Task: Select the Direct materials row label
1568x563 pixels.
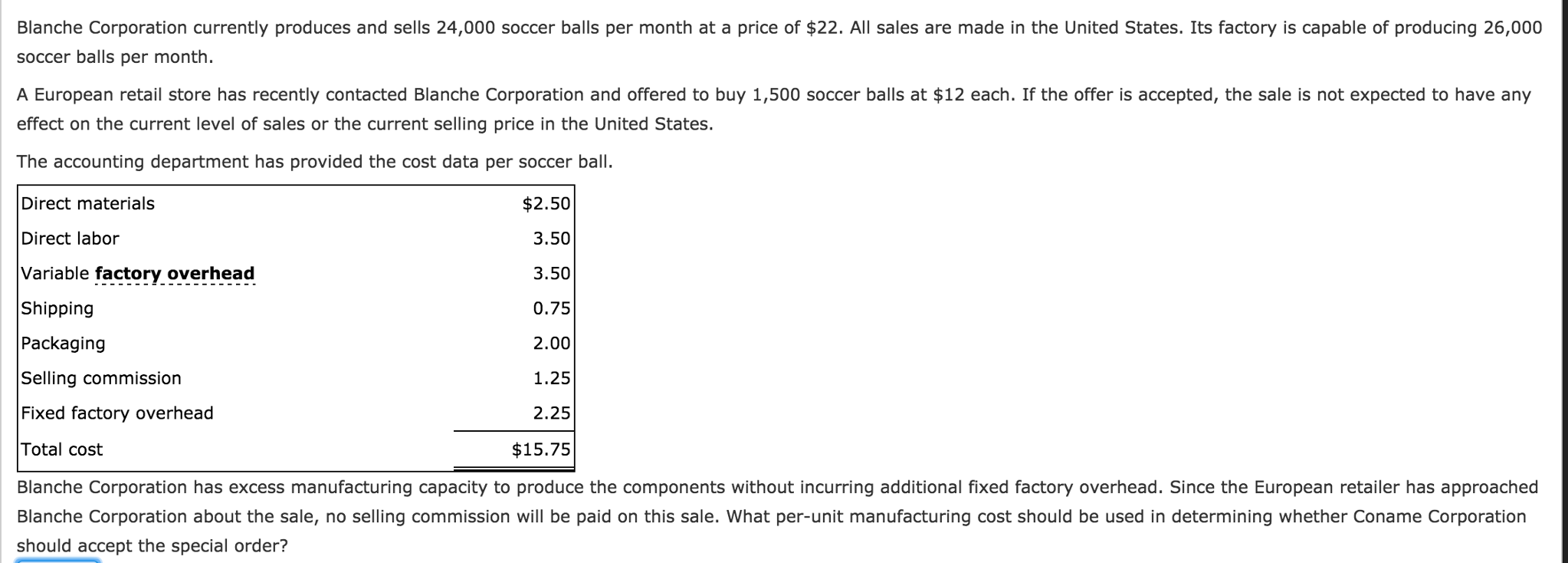Action: [x=87, y=203]
